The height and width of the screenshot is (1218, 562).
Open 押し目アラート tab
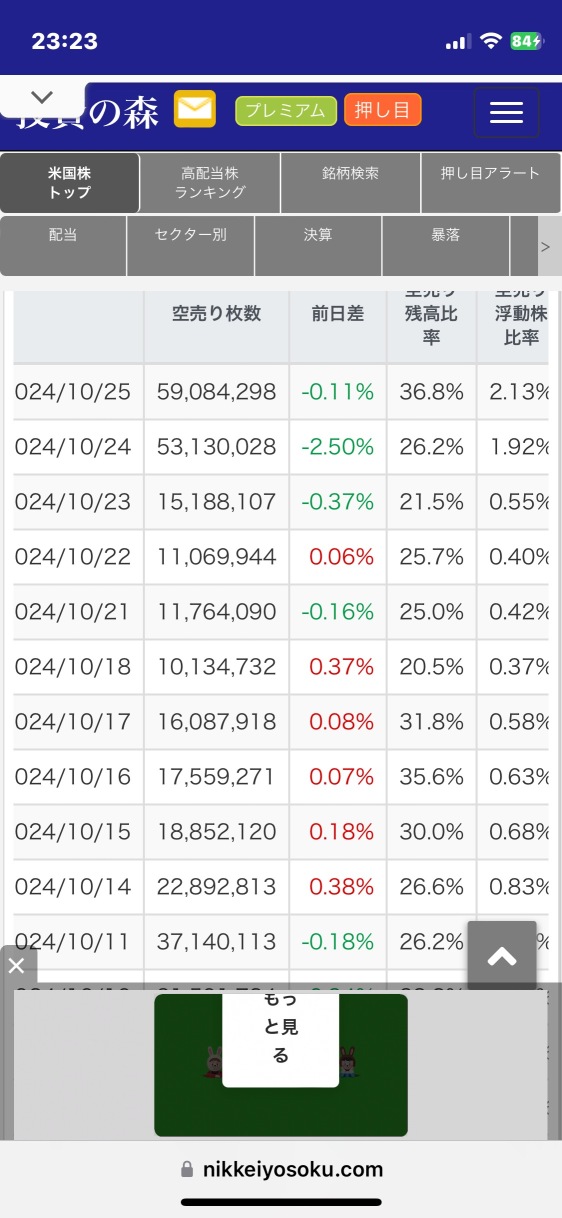click(x=491, y=183)
